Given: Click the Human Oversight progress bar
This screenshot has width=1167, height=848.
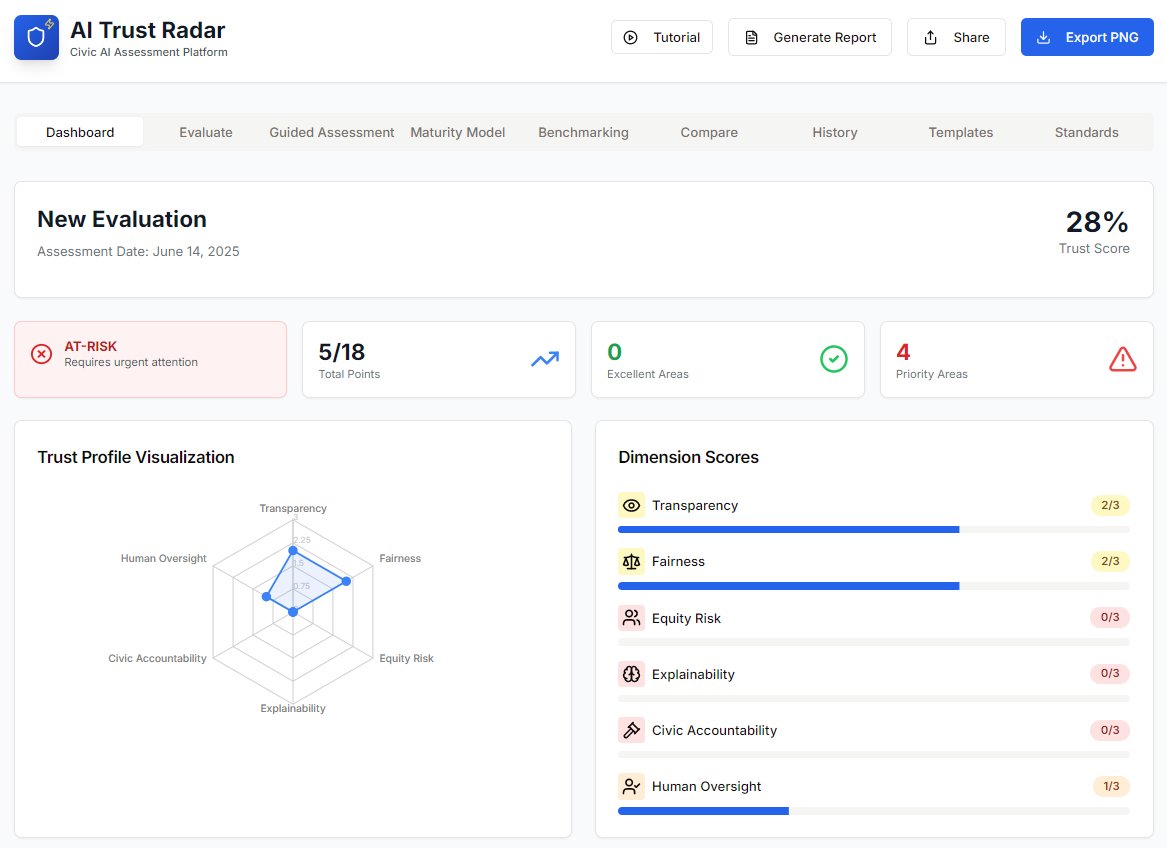Looking at the screenshot, I should tap(874, 811).
